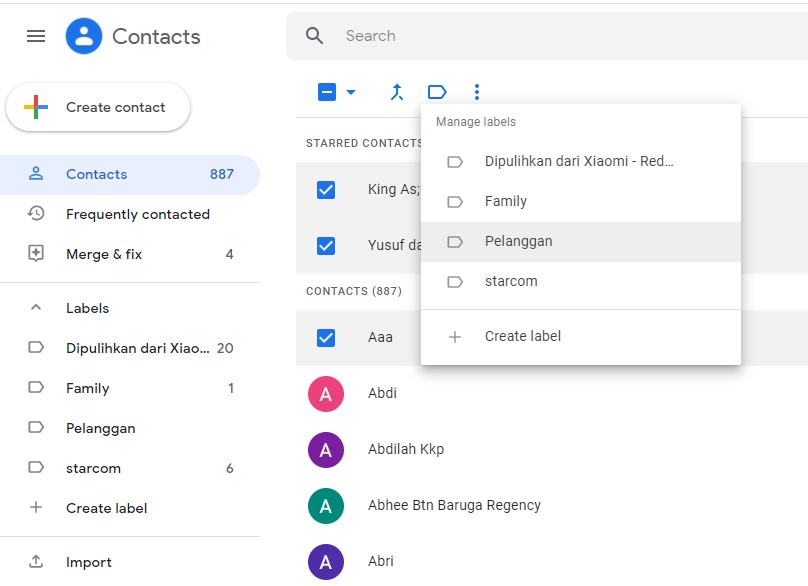
Task: Open Merge & fix in sidebar
Action: [x=104, y=254]
